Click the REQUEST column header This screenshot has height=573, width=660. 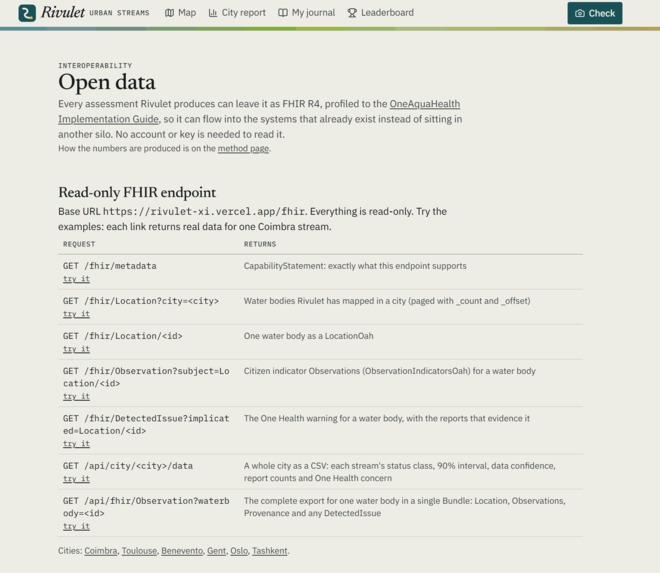click(x=79, y=244)
